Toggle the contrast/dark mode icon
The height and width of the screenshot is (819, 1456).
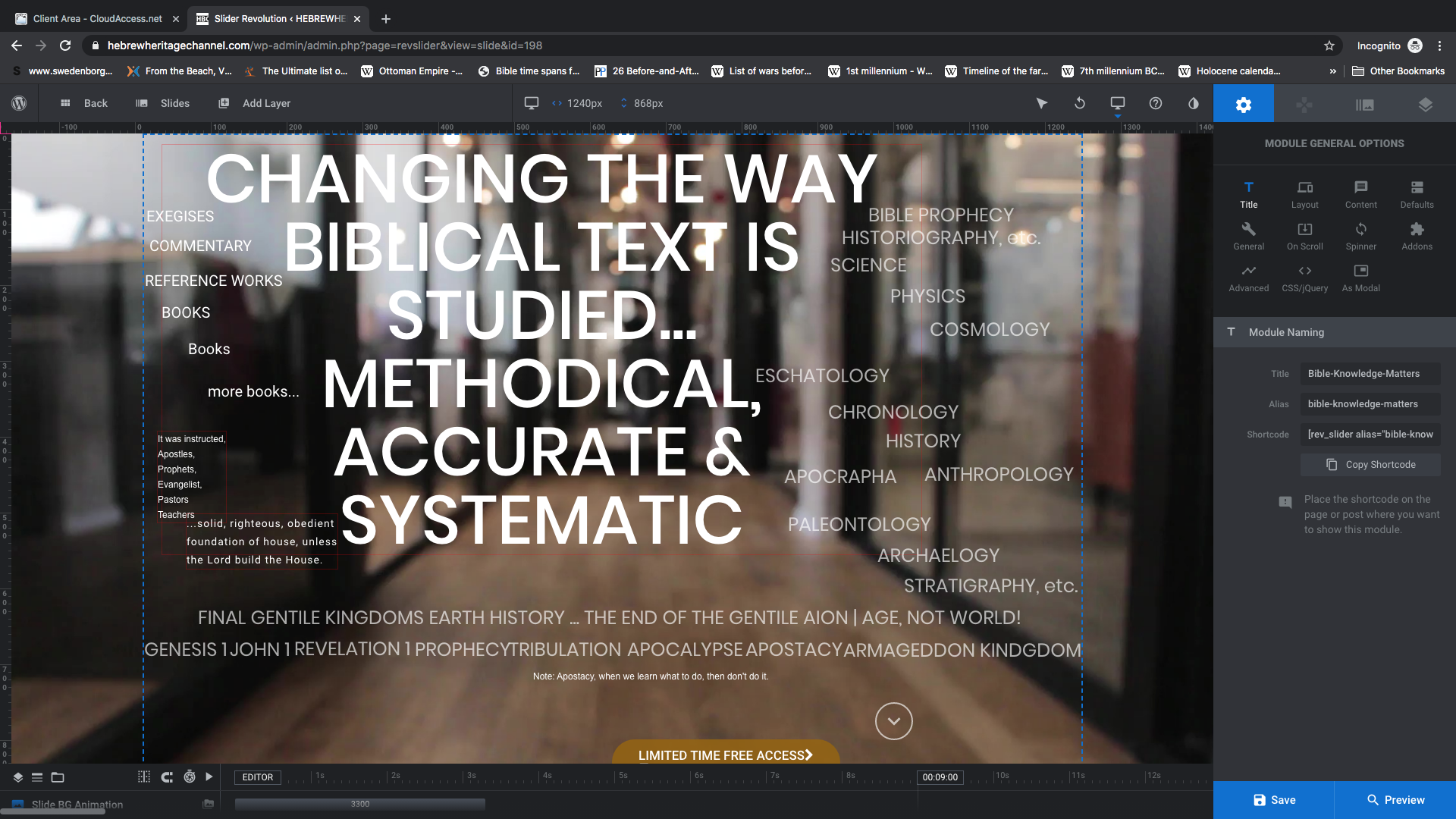pos(1193,104)
